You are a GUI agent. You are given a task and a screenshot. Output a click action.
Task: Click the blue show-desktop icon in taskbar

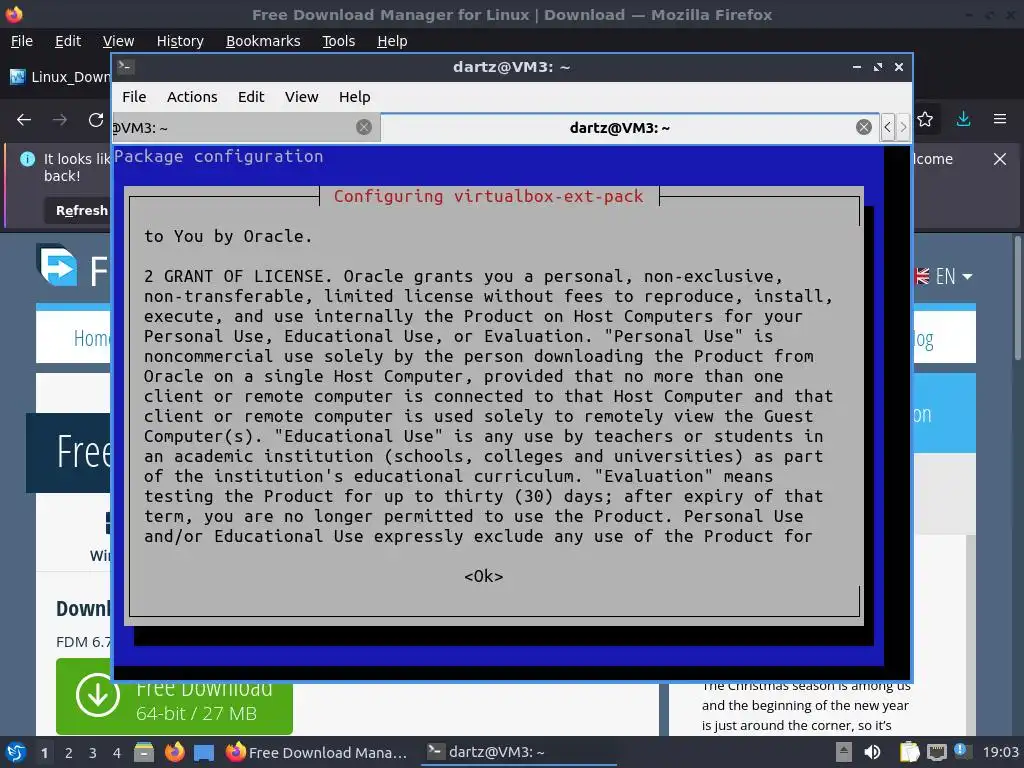(x=204, y=753)
